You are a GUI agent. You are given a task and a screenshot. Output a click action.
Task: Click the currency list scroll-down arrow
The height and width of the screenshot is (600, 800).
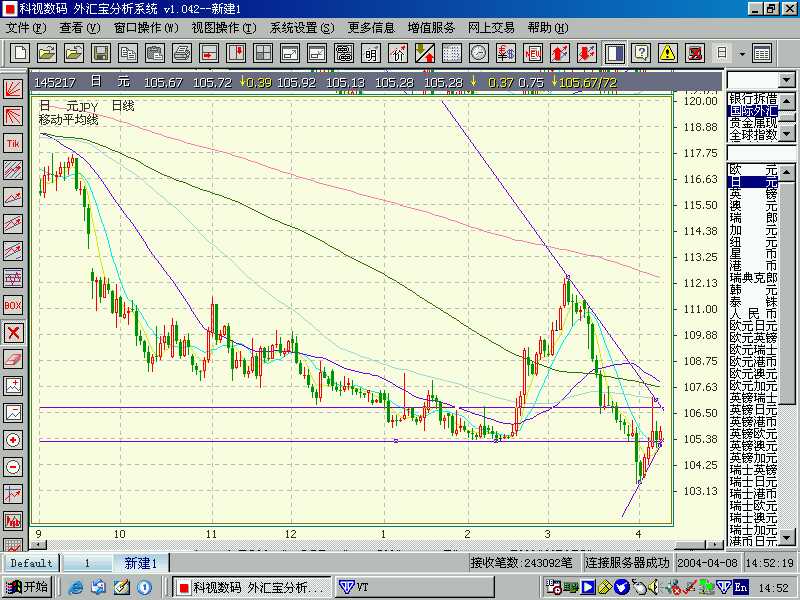coord(787,538)
